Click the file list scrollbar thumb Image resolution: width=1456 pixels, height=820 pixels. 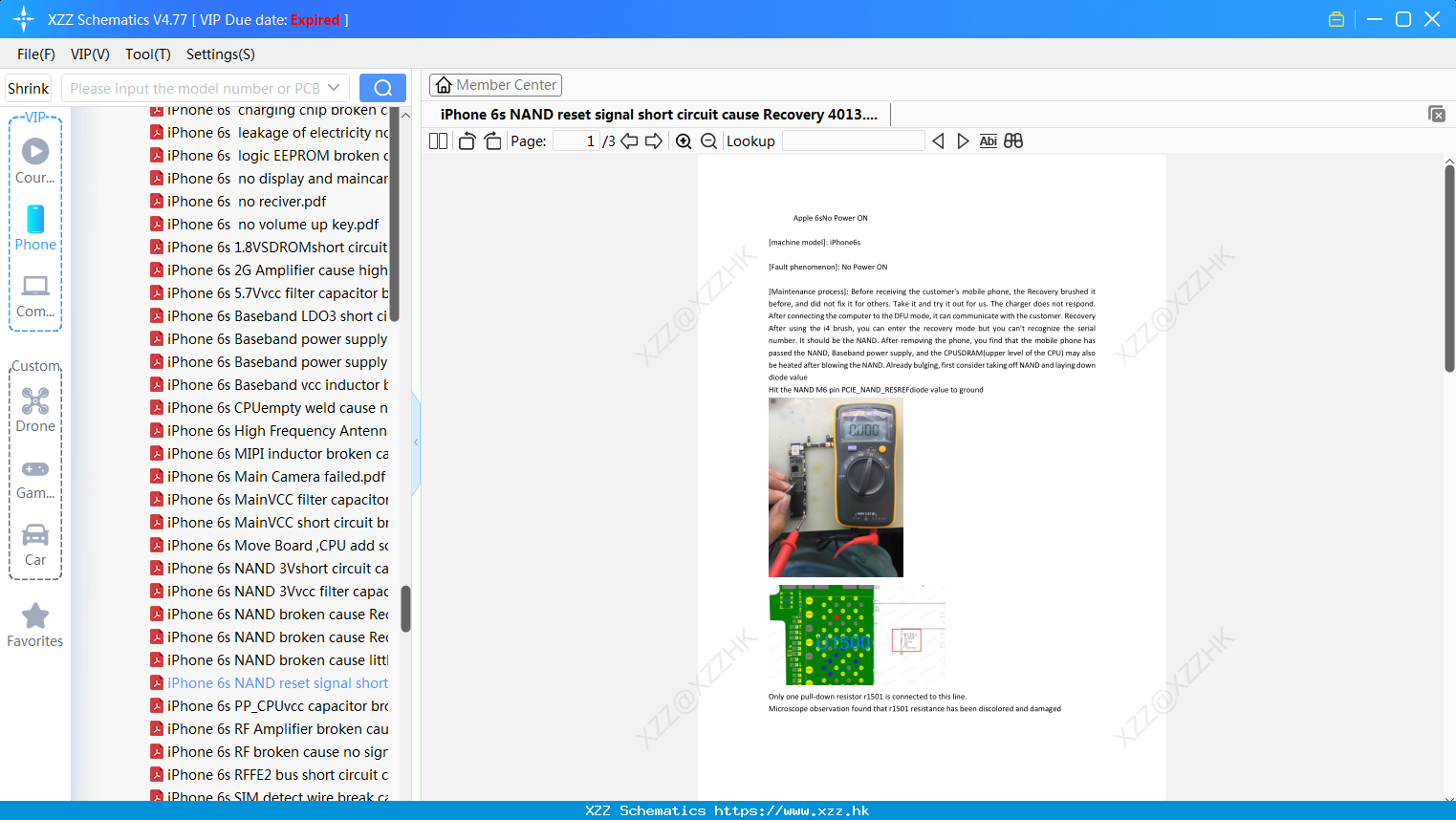(x=405, y=609)
